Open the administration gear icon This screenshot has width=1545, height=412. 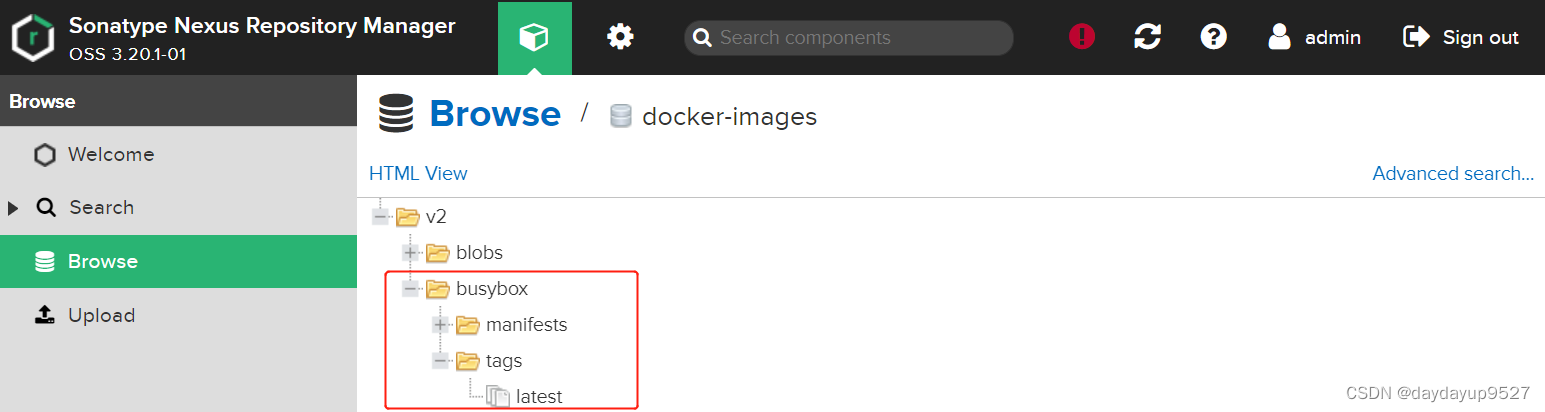(x=621, y=38)
